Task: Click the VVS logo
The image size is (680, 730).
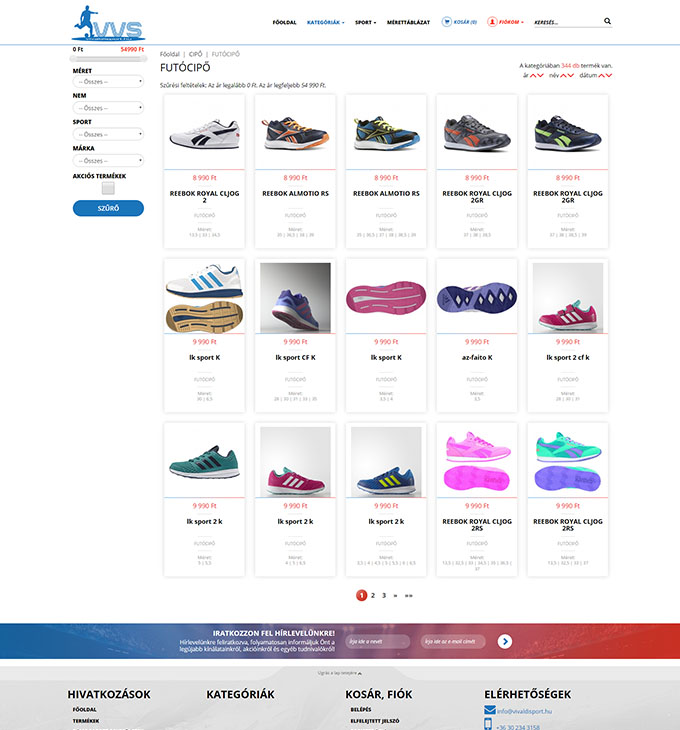Action: point(108,23)
